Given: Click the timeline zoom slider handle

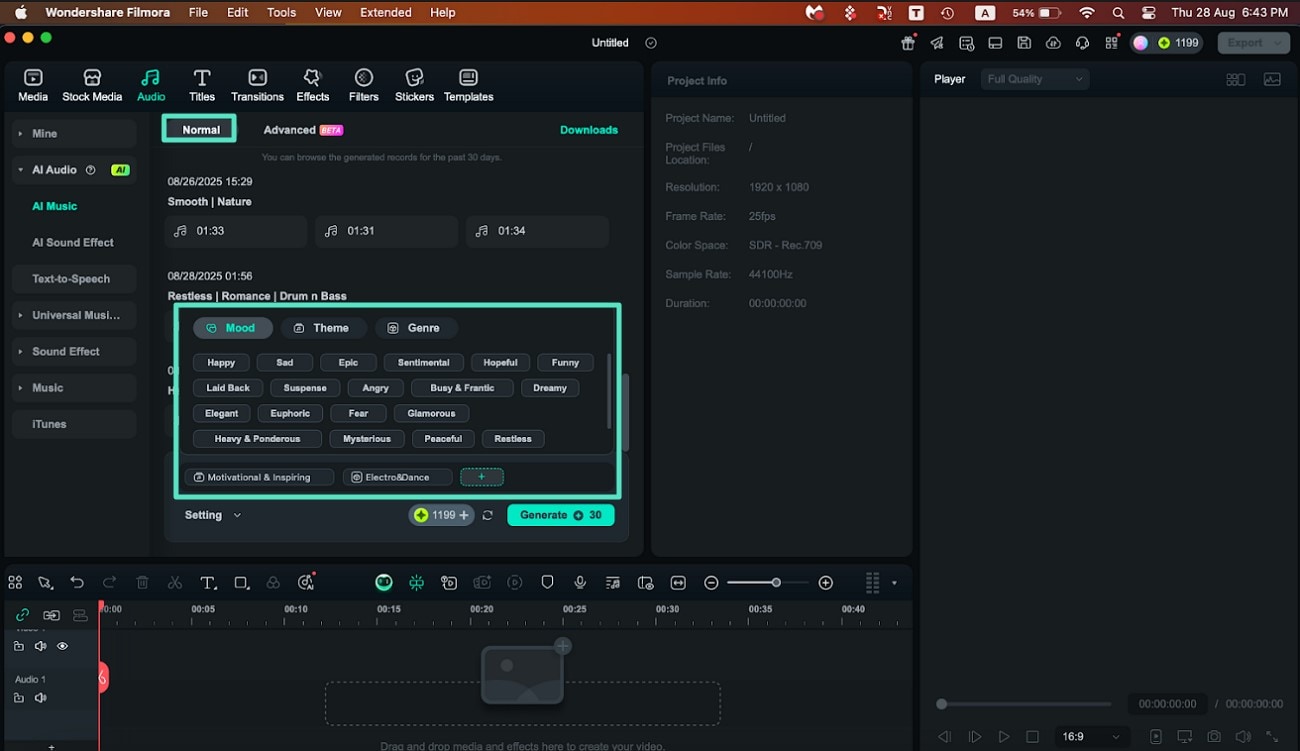Looking at the screenshot, I should (x=776, y=583).
